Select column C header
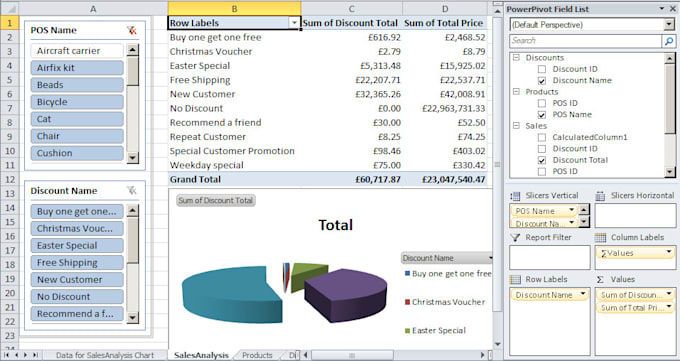 tap(352, 9)
